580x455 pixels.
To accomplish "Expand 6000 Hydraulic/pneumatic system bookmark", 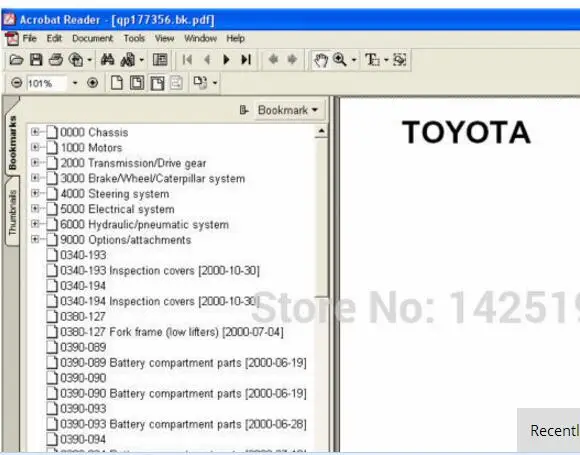I will (35, 223).
